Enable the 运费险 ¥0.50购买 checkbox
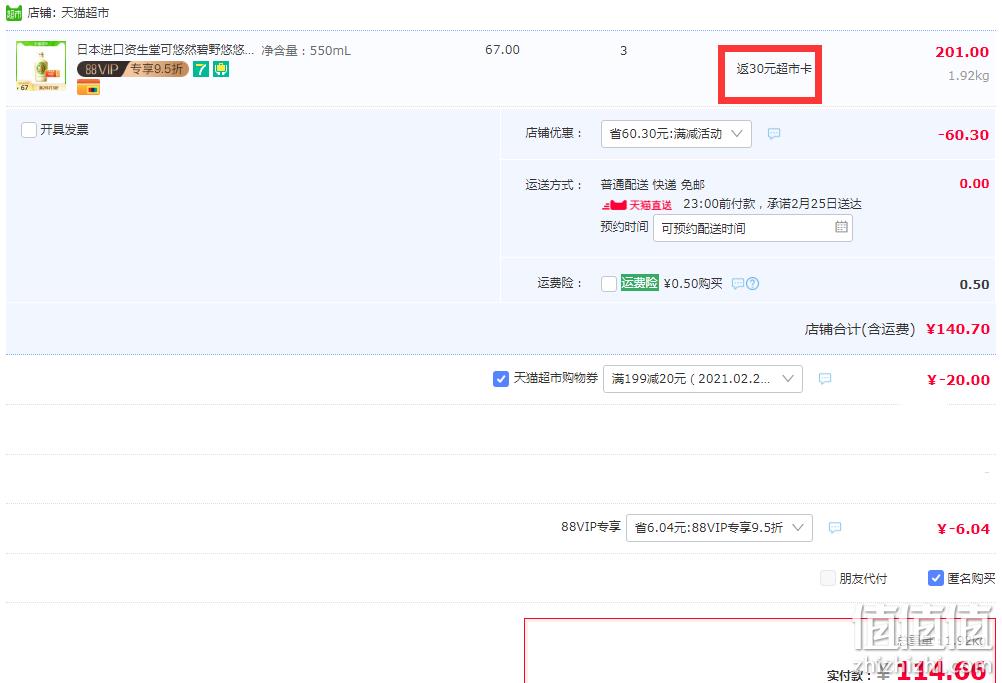The height and width of the screenshot is (683, 1002). tap(609, 284)
